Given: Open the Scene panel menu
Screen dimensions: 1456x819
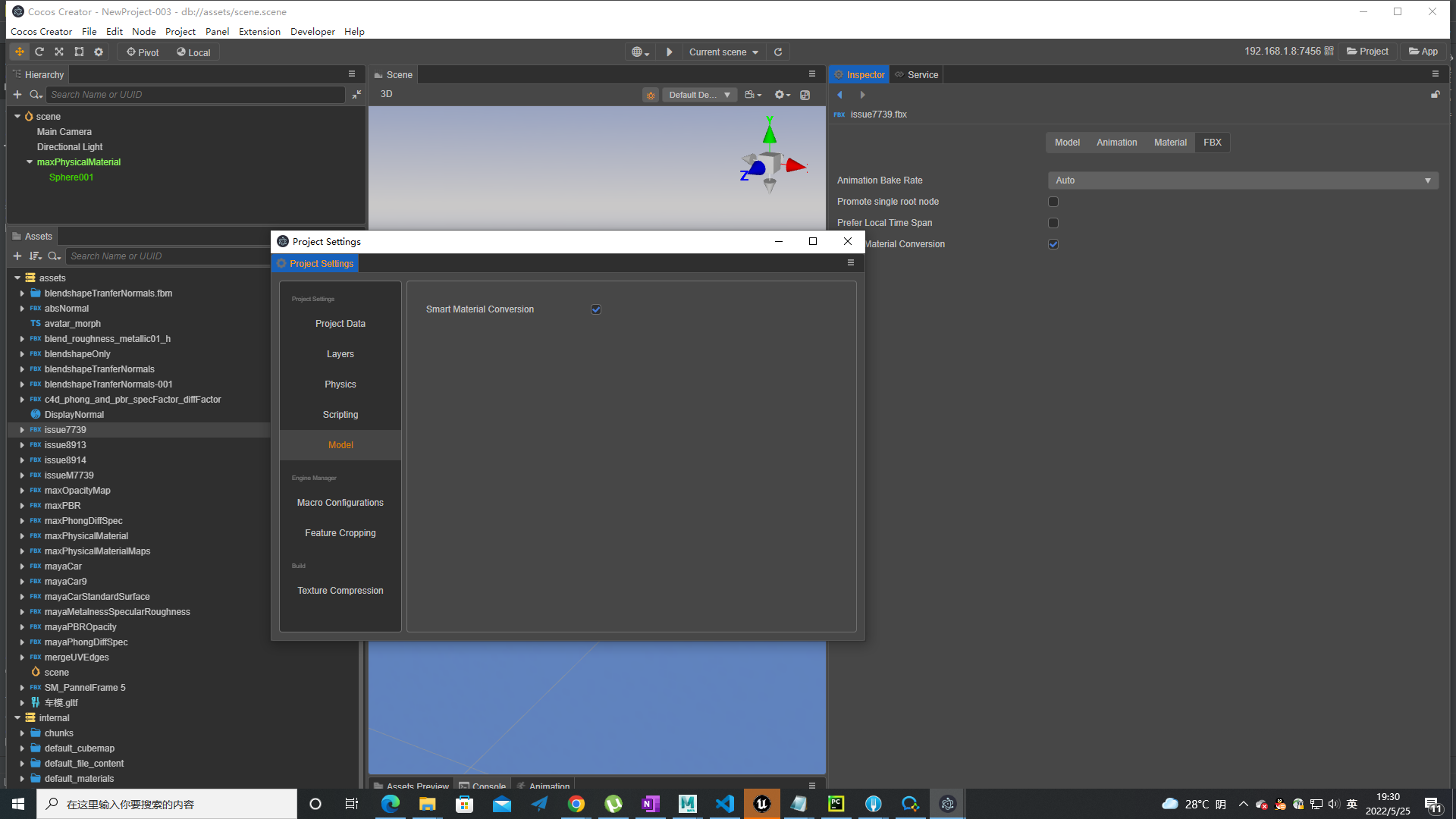Looking at the screenshot, I should [x=812, y=74].
